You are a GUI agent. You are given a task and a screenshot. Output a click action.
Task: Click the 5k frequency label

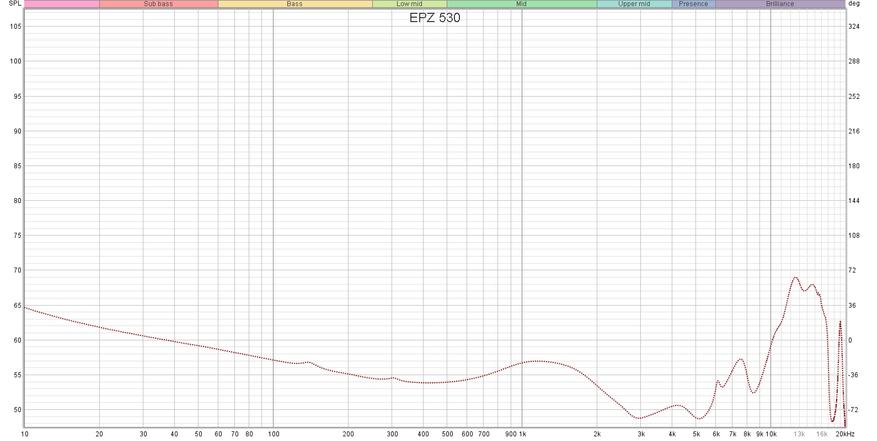696,434
